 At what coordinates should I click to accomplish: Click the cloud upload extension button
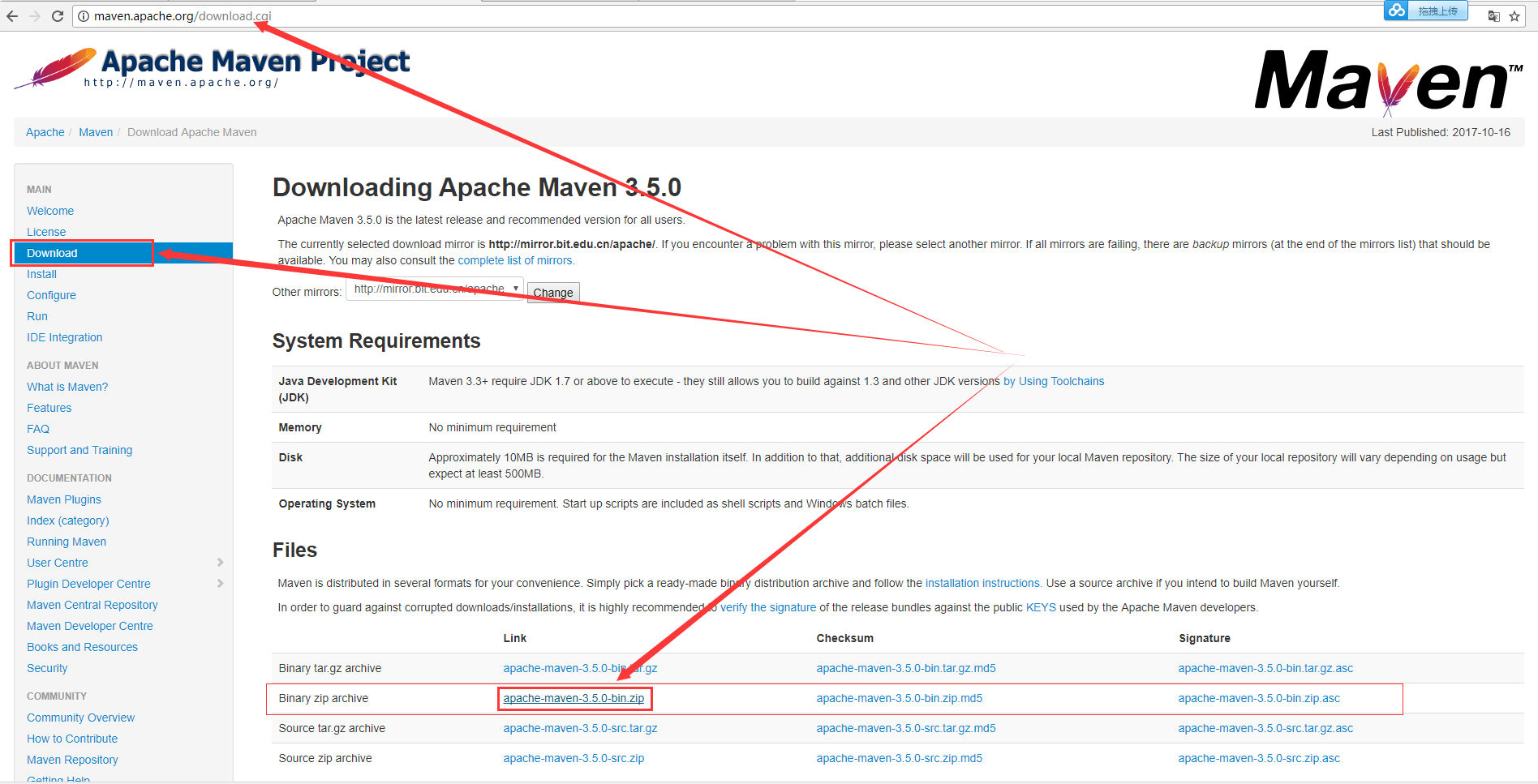[x=1426, y=11]
